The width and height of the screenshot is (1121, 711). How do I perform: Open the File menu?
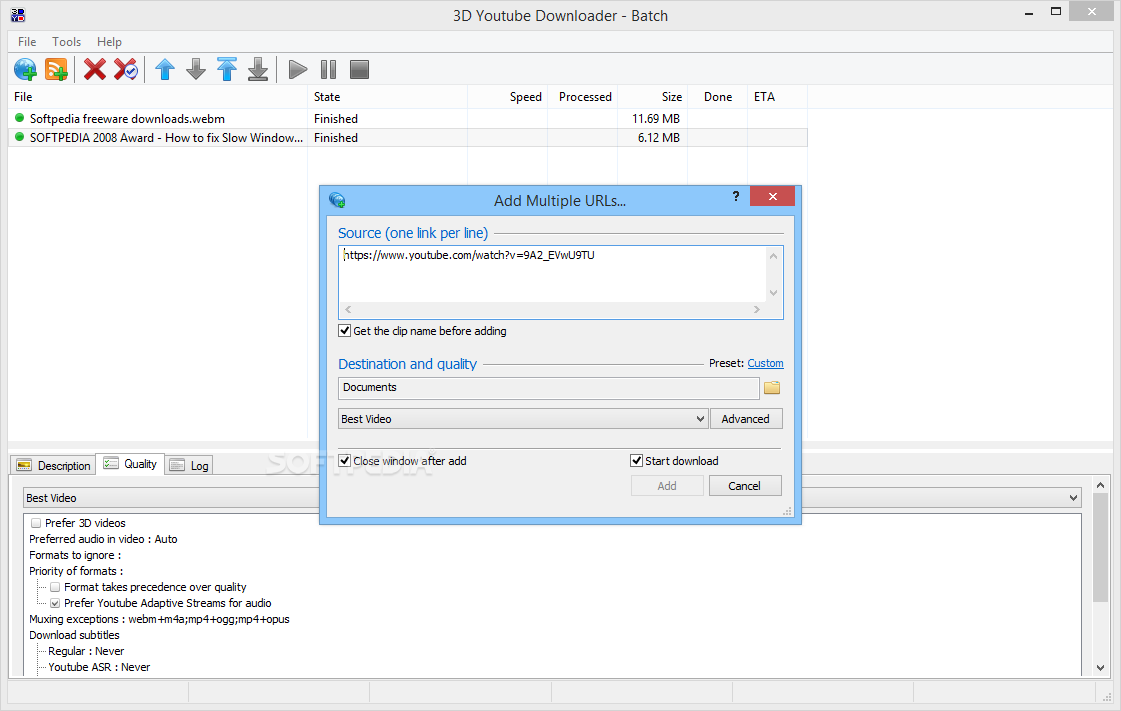coord(27,41)
